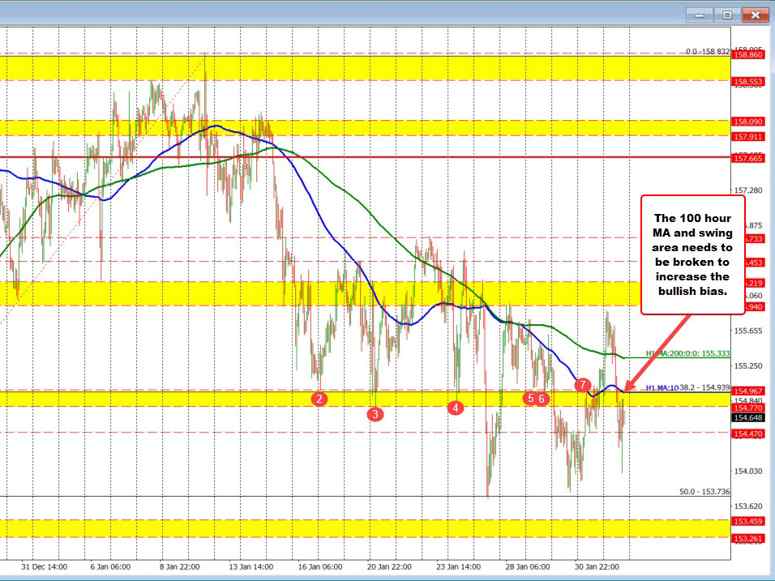Screen dimensions: 775x581
Task: Click the 16 Jan 06:00 time label
Action: [320, 567]
